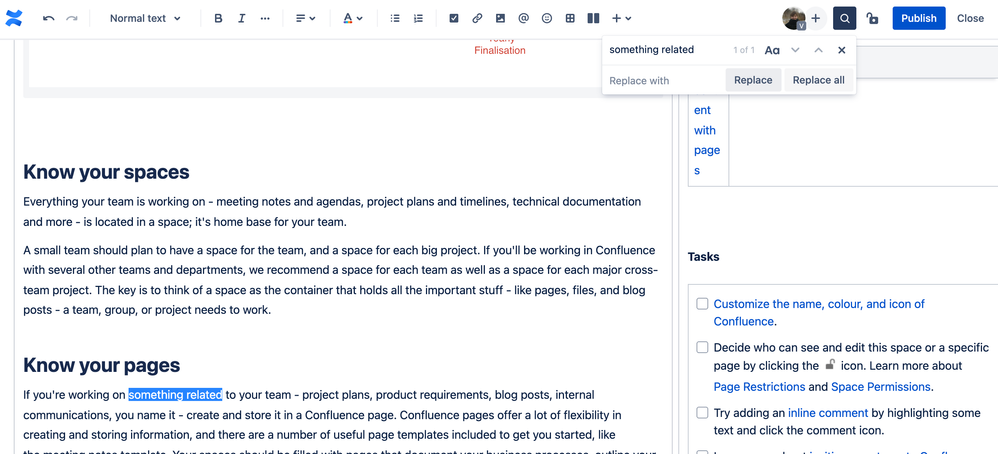The image size is (998, 454).
Task: Insert a column layout
Action: [593, 18]
